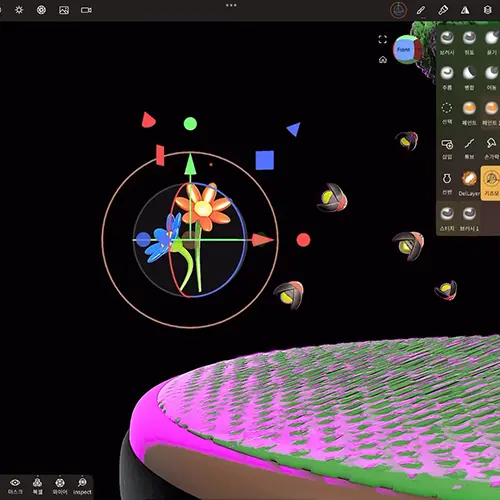Open the lighting sun menu

19,10
